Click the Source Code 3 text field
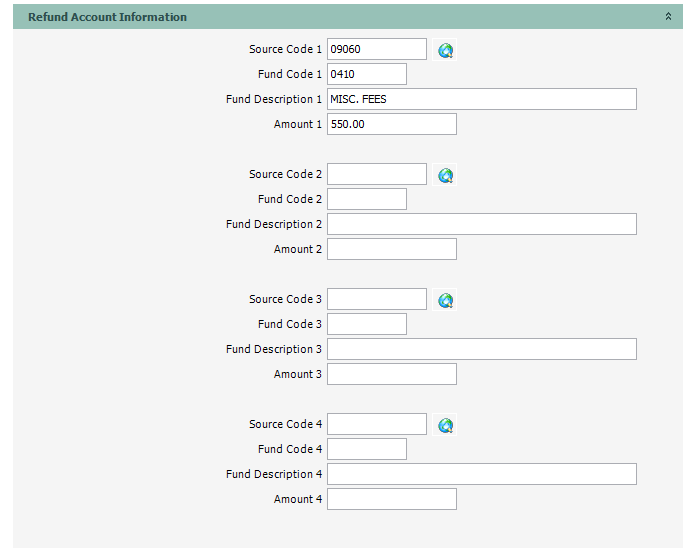This screenshot has width=700, height=558. click(376, 299)
